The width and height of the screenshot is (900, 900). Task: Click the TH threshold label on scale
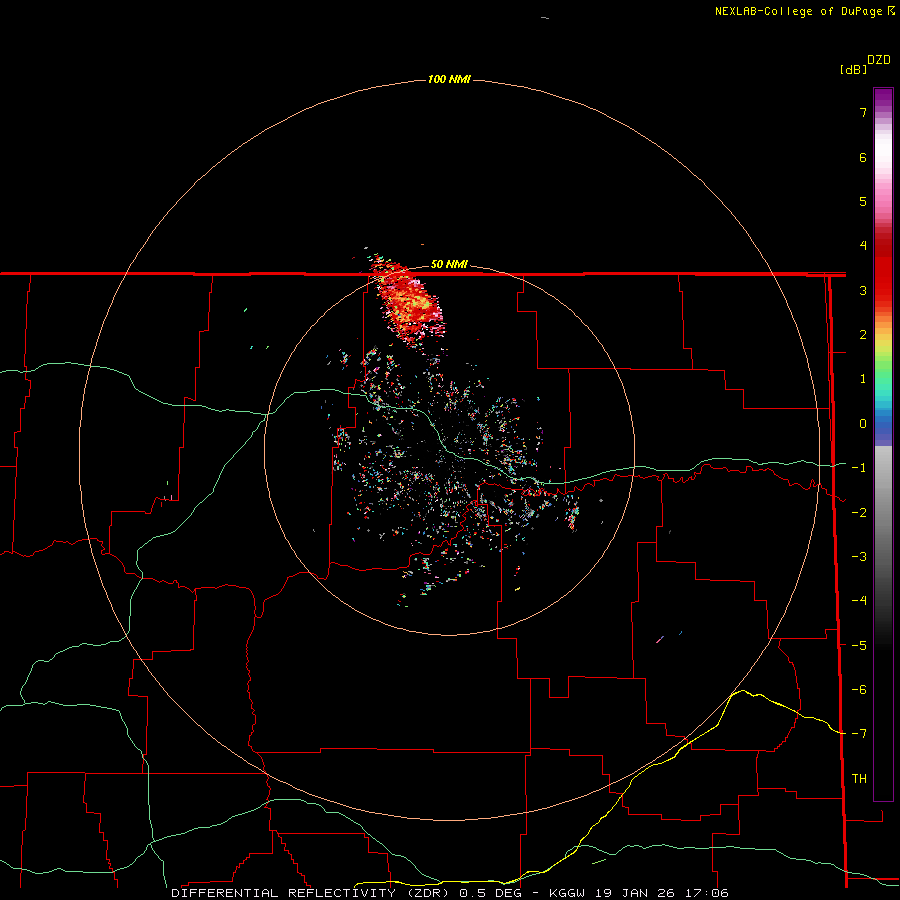pos(859,779)
